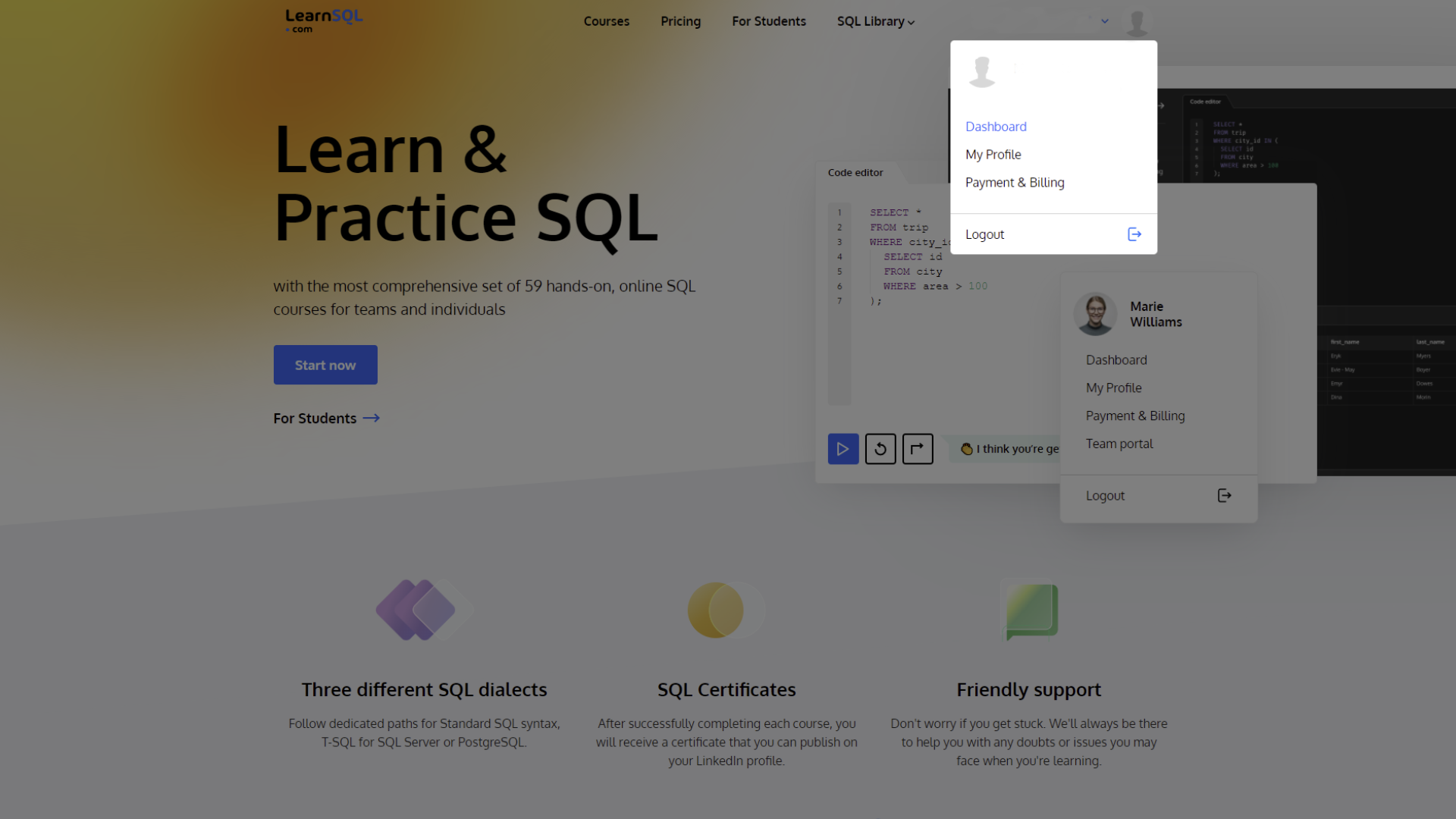This screenshot has width=1456, height=819.
Task: Click the reset code icon in editor
Action: [x=880, y=449]
